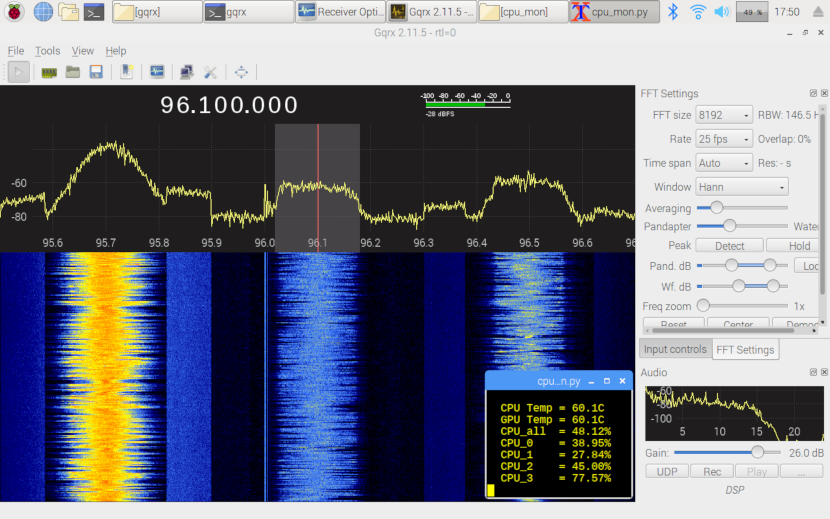Click the save settings floppy disk icon
This screenshot has height=519, width=830.
(x=96, y=72)
